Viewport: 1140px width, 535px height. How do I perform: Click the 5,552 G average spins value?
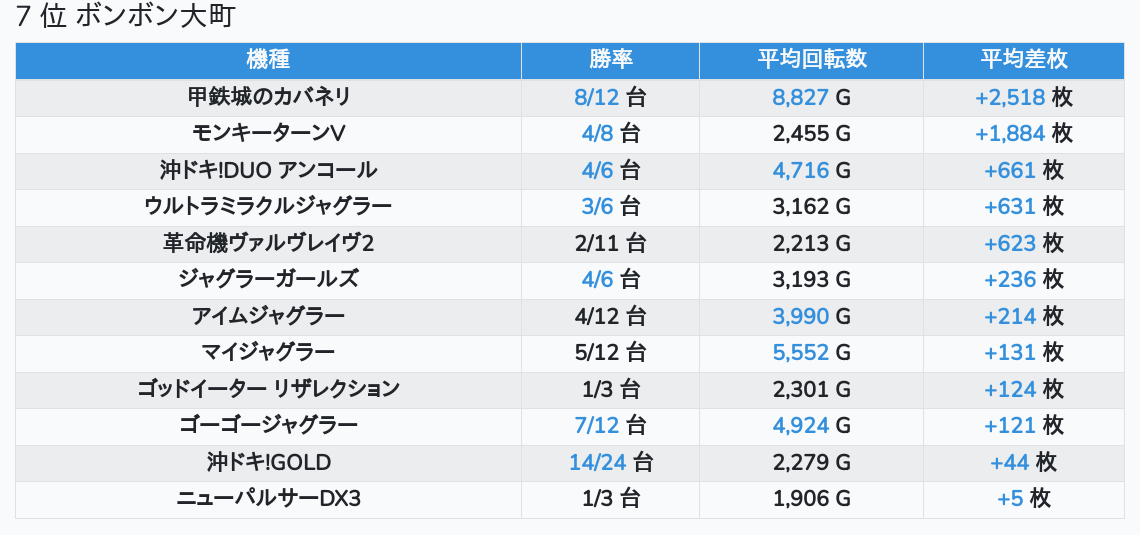point(800,352)
